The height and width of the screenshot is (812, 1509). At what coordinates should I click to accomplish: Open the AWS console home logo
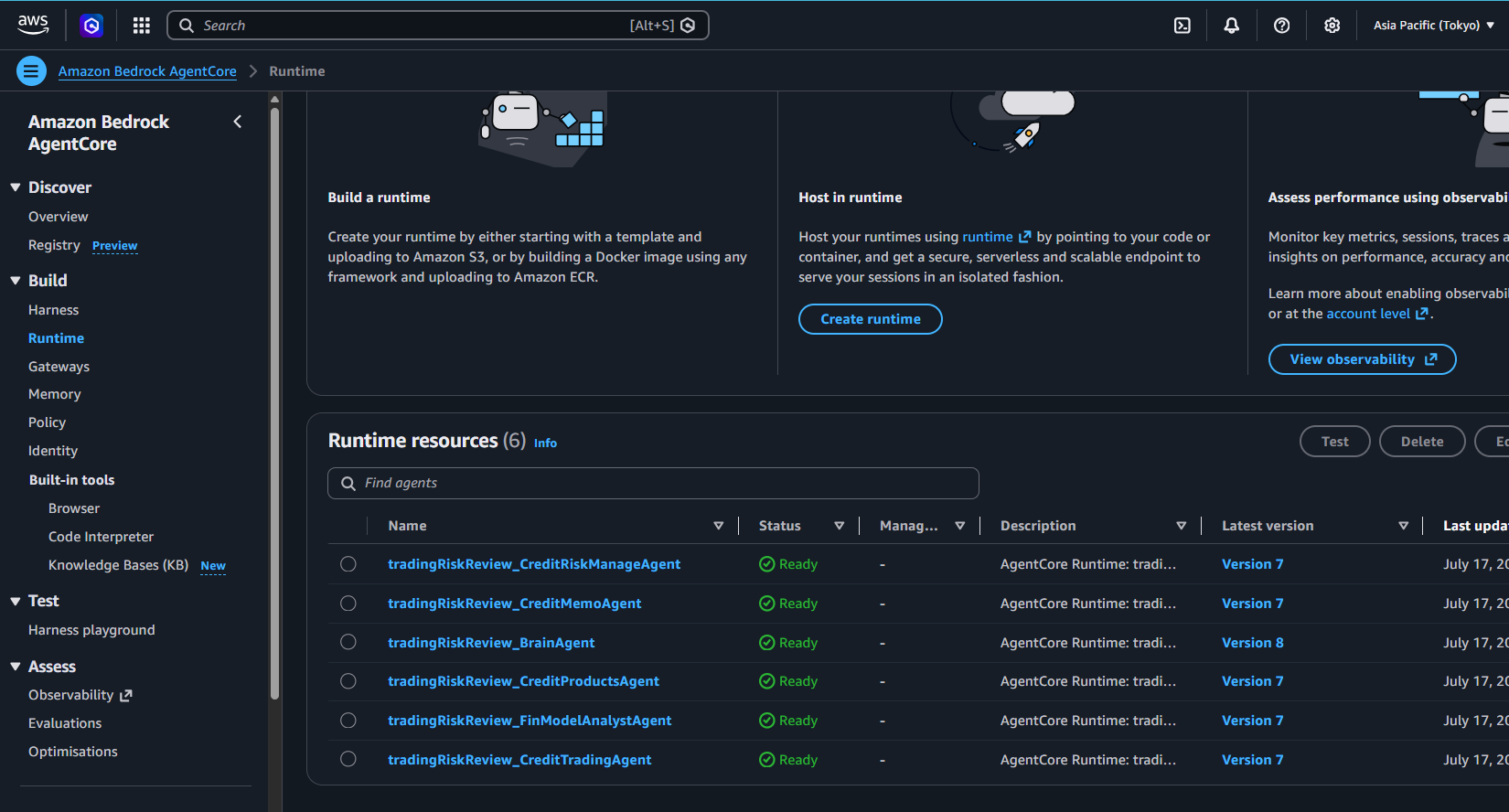[33, 25]
